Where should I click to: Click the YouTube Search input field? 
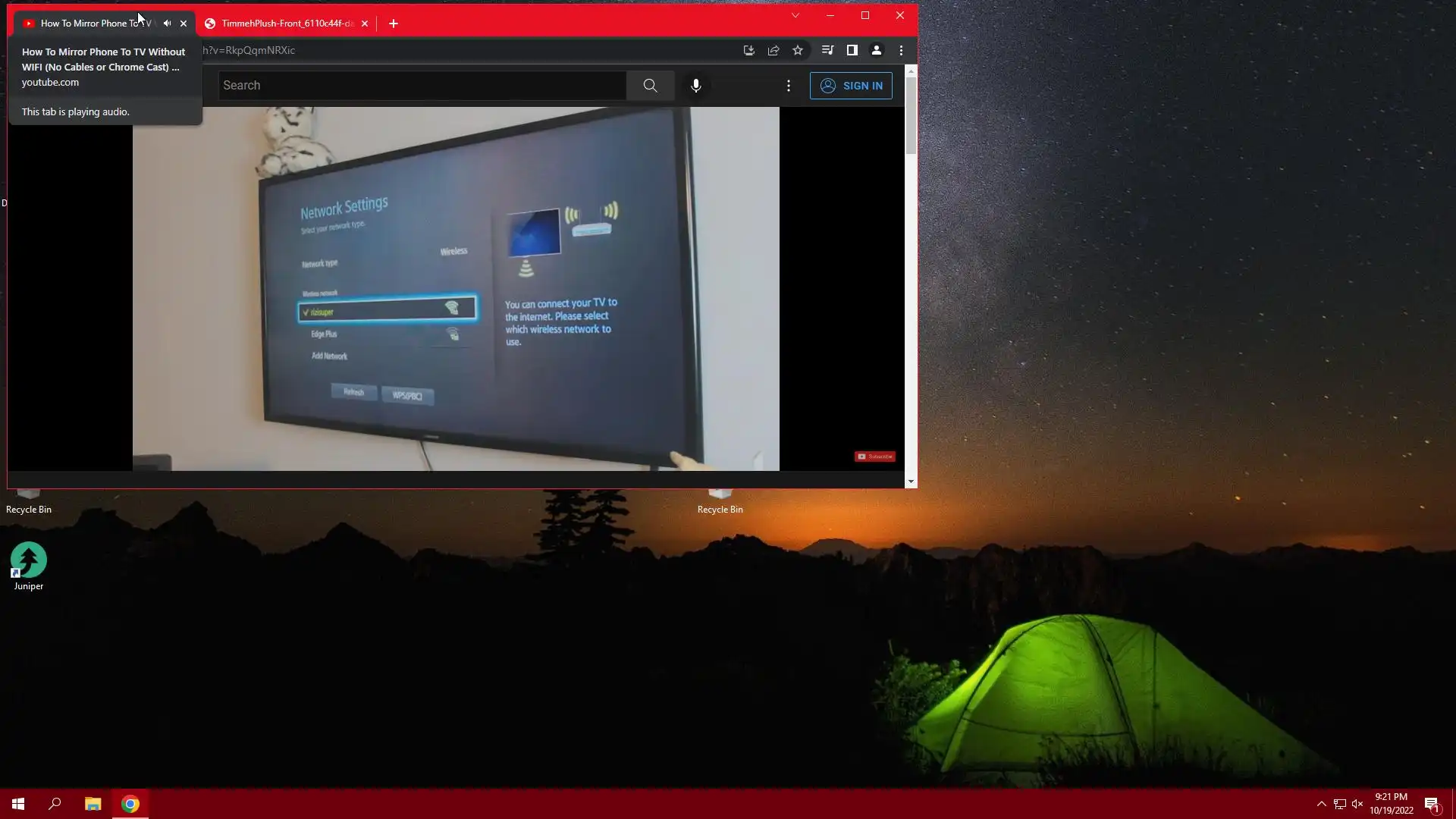[422, 86]
